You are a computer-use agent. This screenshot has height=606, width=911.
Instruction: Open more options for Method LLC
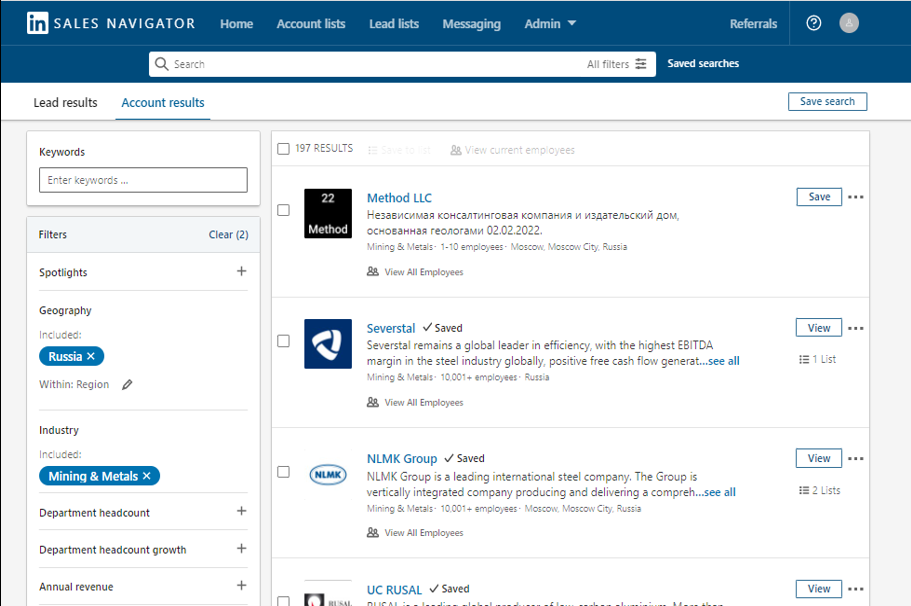[x=856, y=197]
